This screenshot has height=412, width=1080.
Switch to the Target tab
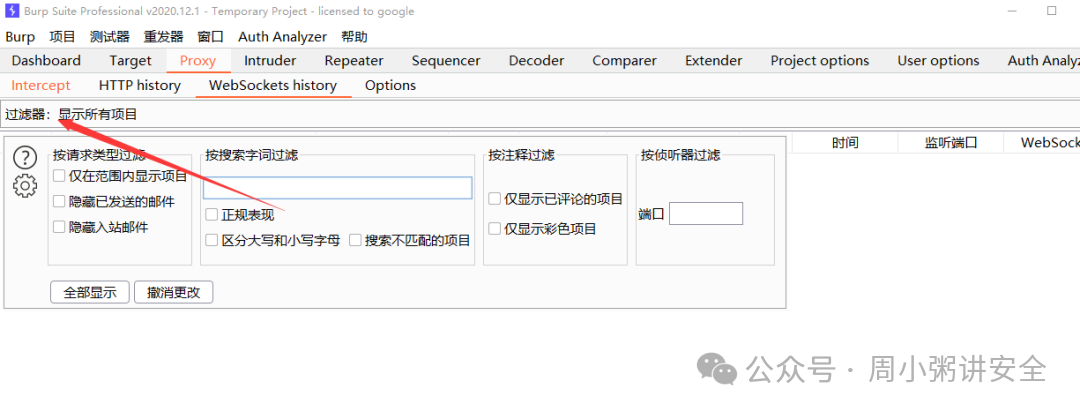point(130,61)
